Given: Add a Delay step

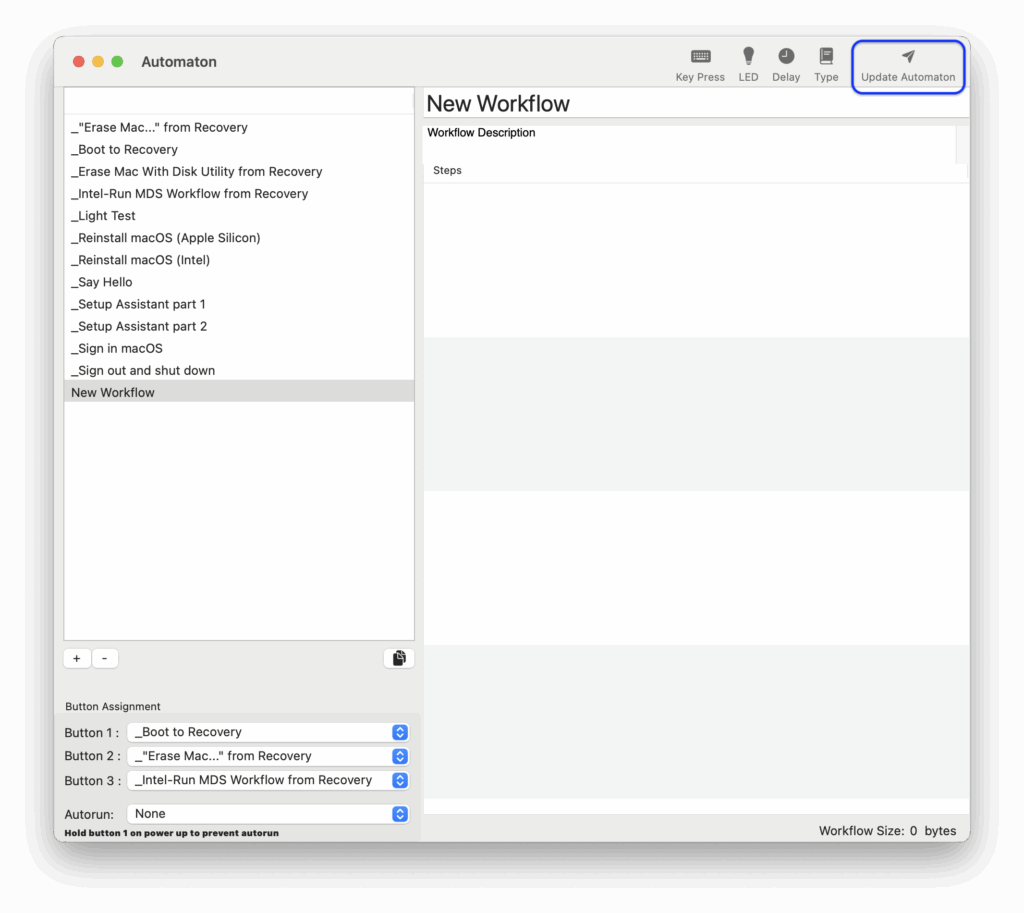Looking at the screenshot, I should pyautogui.click(x=786, y=65).
